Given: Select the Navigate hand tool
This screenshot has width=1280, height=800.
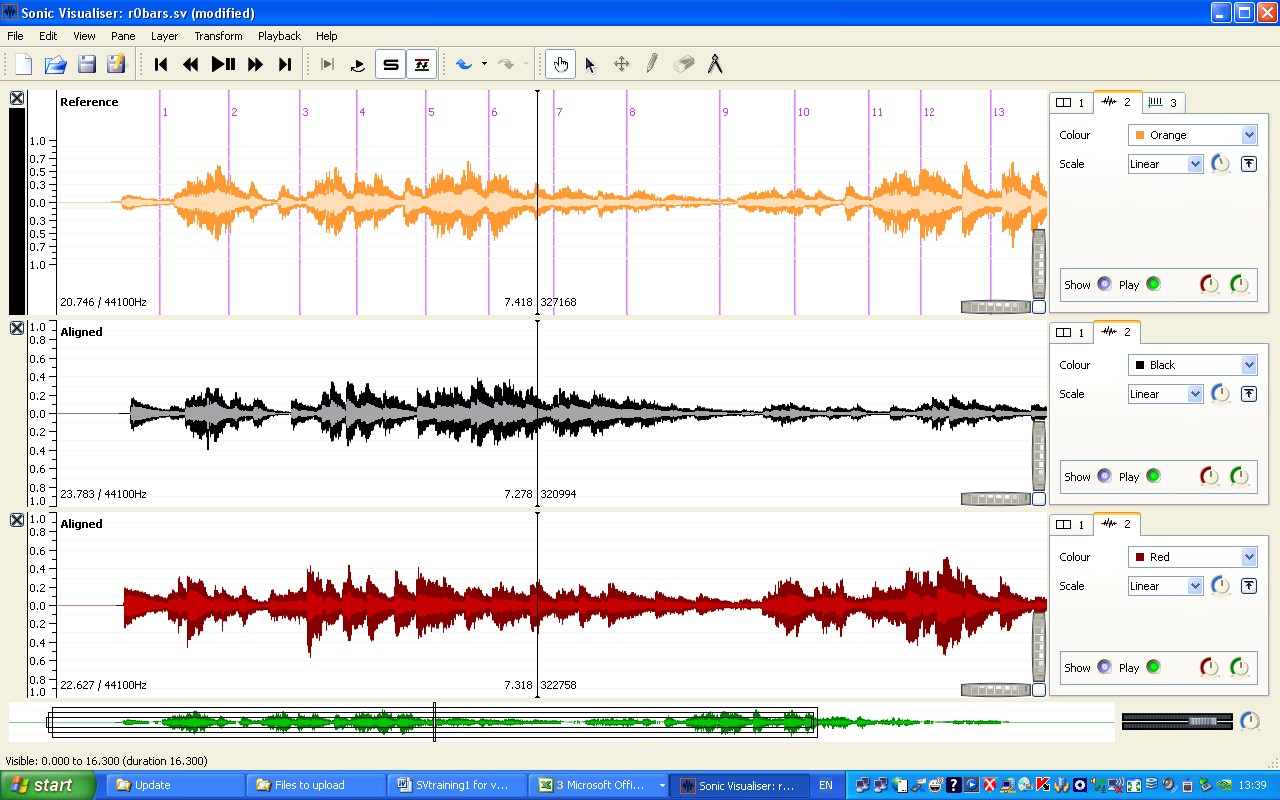Looking at the screenshot, I should pyautogui.click(x=561, y=64).
